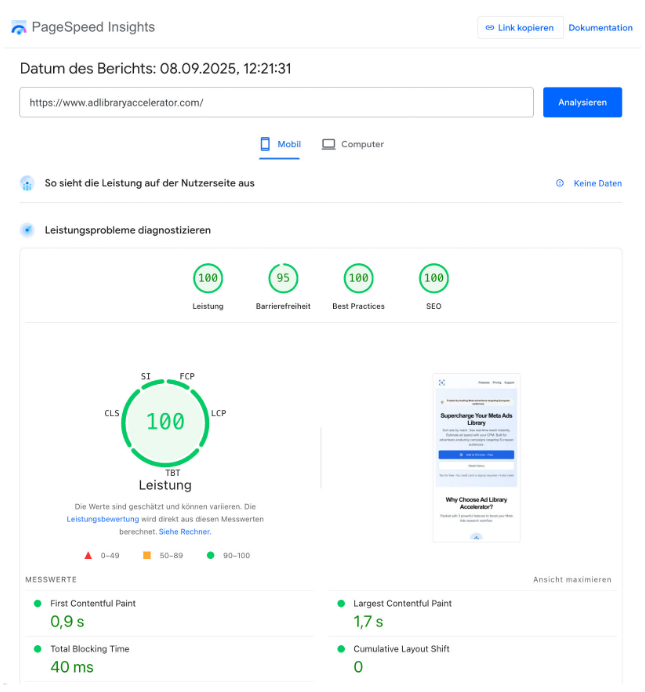Click the TBT label on the gauge
This screenshot has width=645, height=692.
[x=173, y=473]
